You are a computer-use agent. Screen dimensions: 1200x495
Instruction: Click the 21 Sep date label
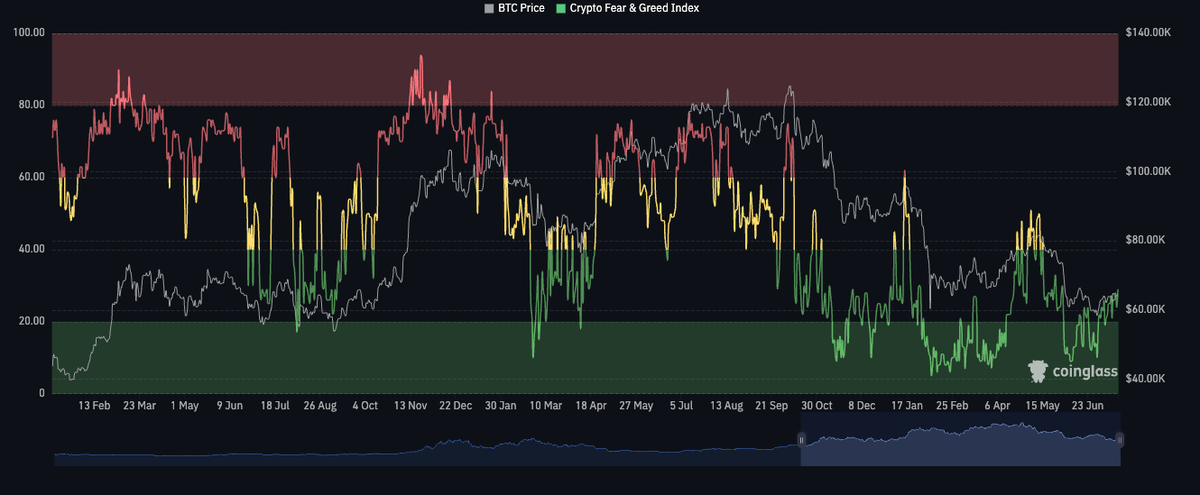click(772, 406)
